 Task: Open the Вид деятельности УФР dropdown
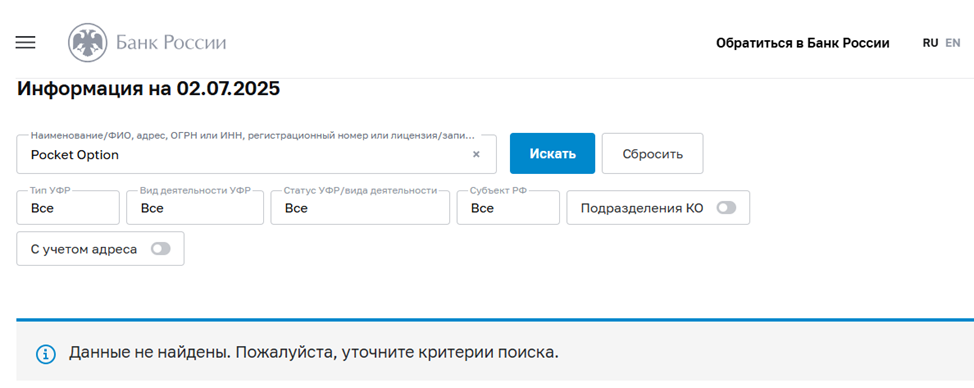(195, 207)
